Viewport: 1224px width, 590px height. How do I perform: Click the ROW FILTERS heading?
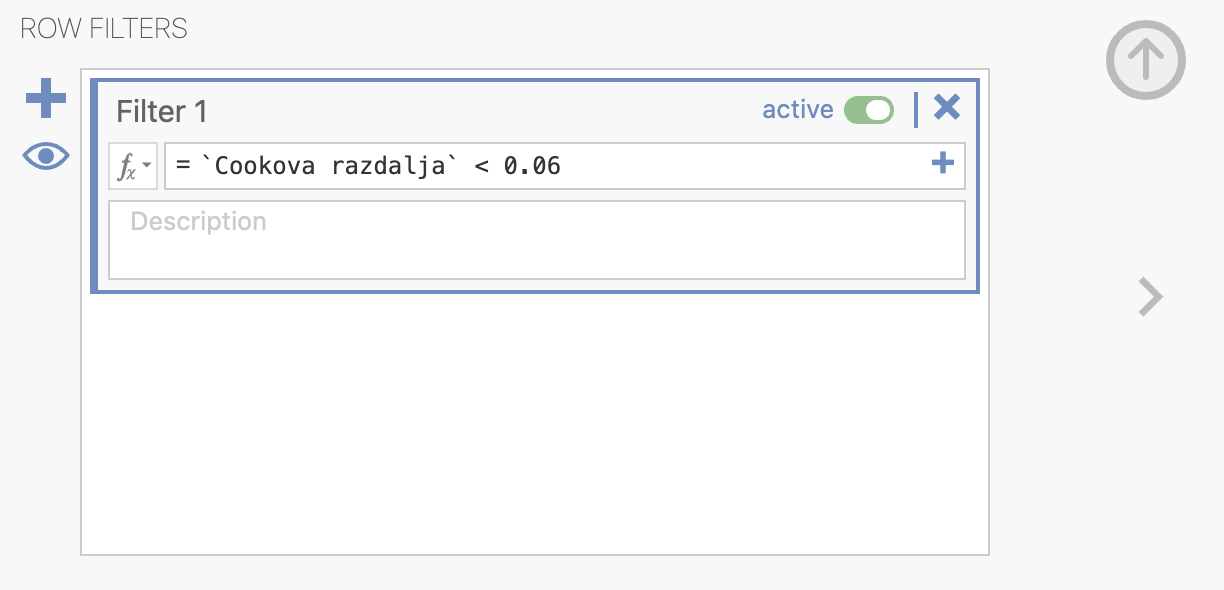(x=104, y=28)
